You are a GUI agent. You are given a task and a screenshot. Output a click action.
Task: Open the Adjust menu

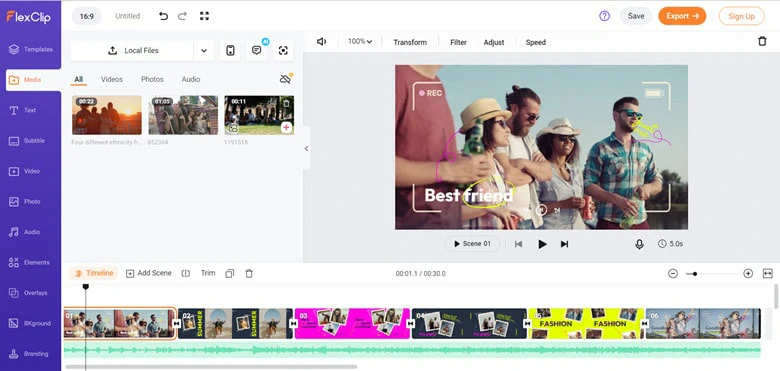click(494, 42)
